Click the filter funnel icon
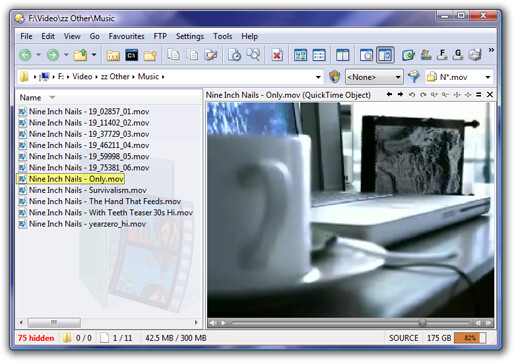This screenshot has width=514, height=362. 414,77
